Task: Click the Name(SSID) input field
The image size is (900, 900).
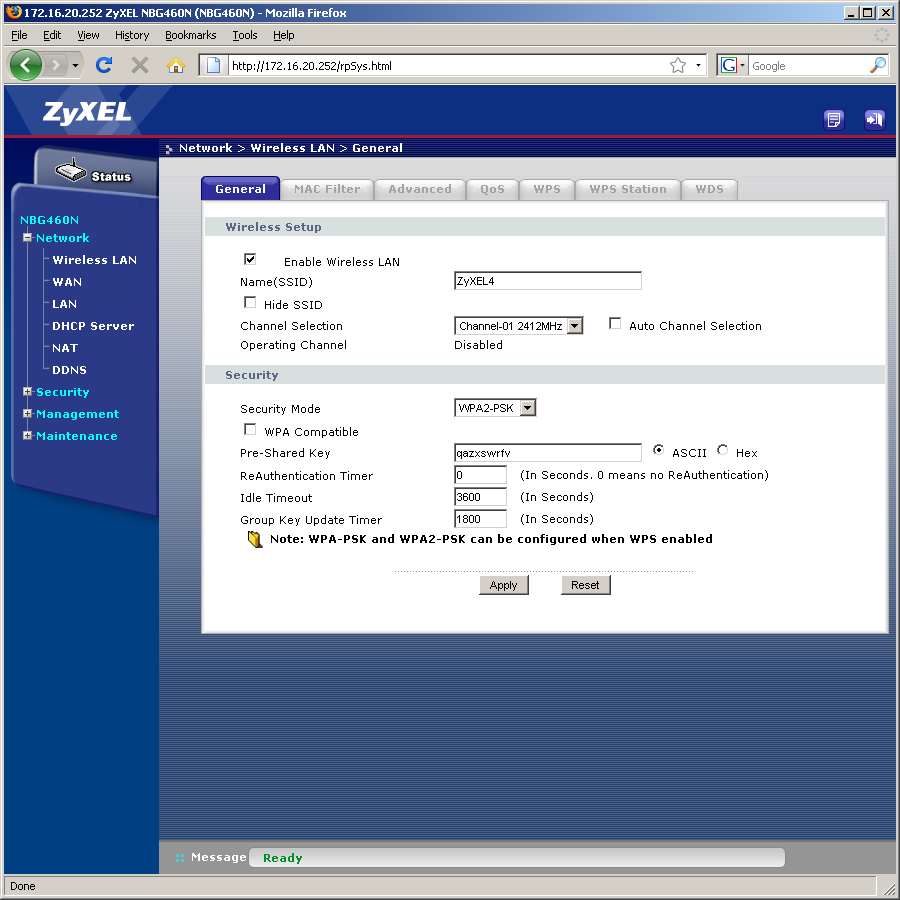Action: [548, 281]
